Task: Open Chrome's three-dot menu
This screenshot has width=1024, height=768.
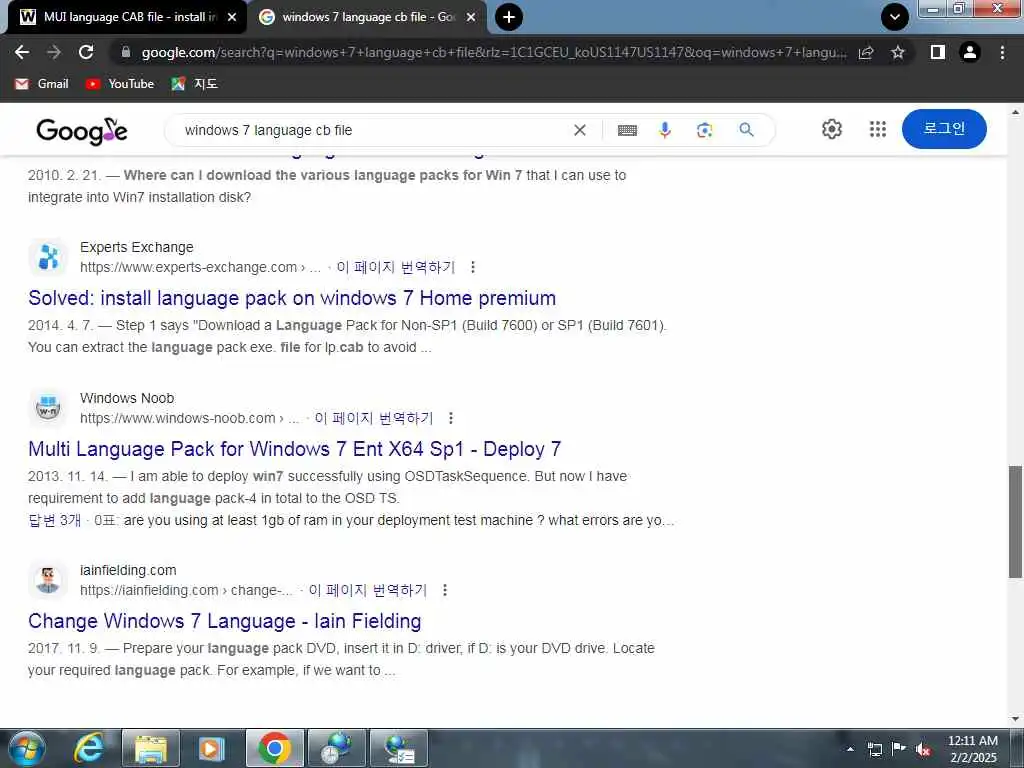Action: [1002, 52]
